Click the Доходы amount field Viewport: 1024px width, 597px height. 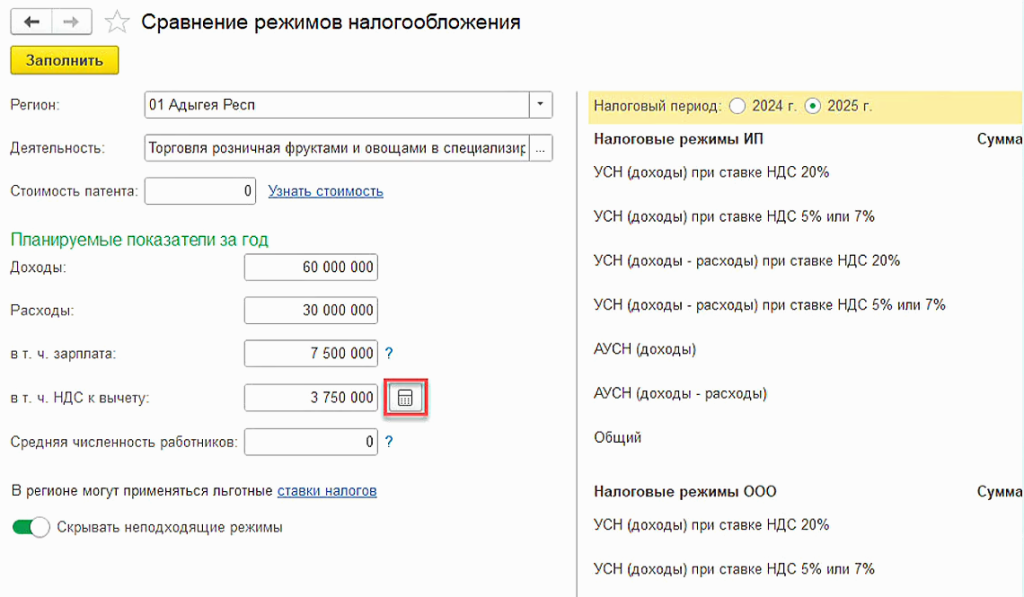click(311, 267)
